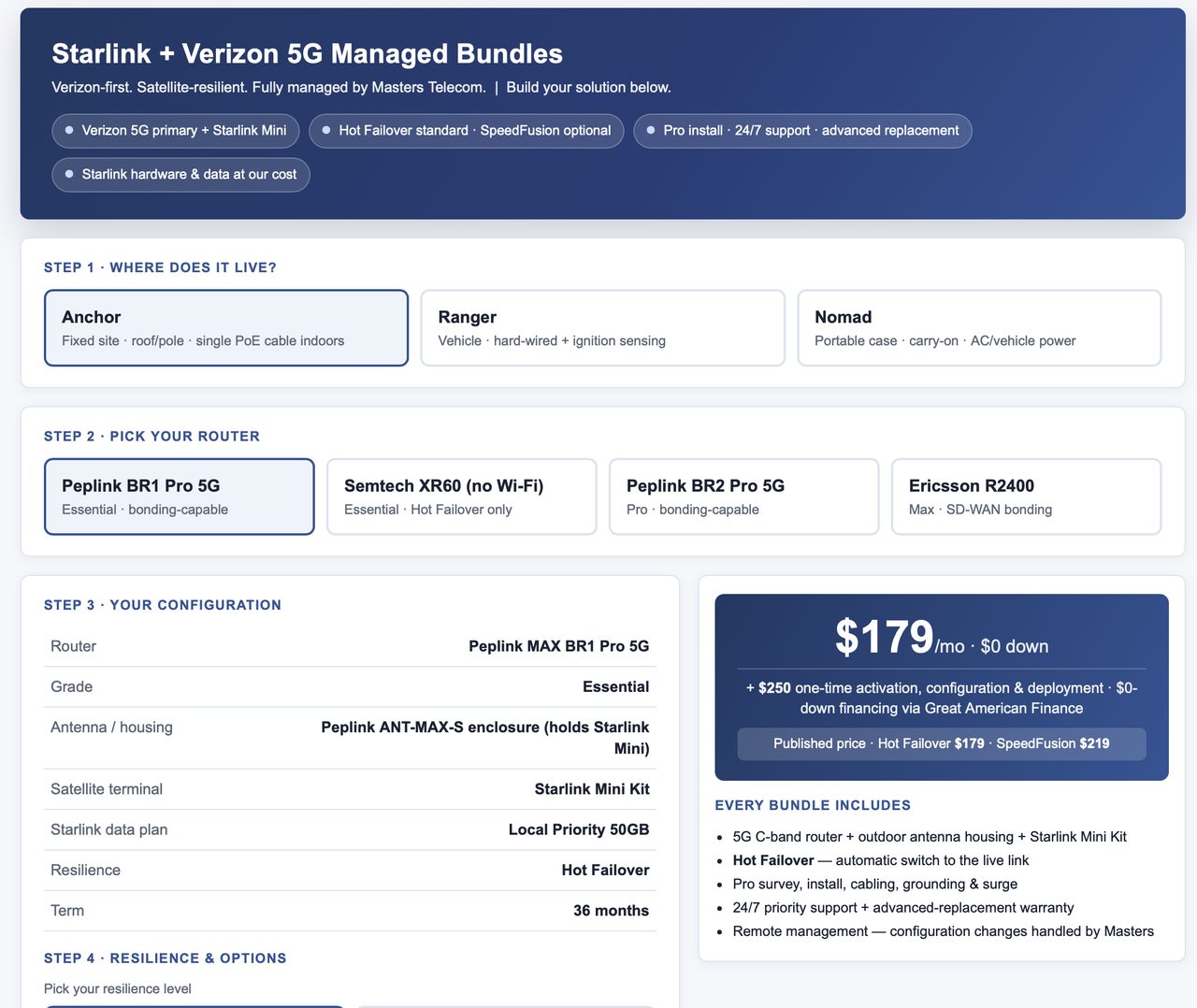1197x1008 pixels.
Task: Click the Peplink ANT-MAX-S enclosure value
Action: pos(484,738)
